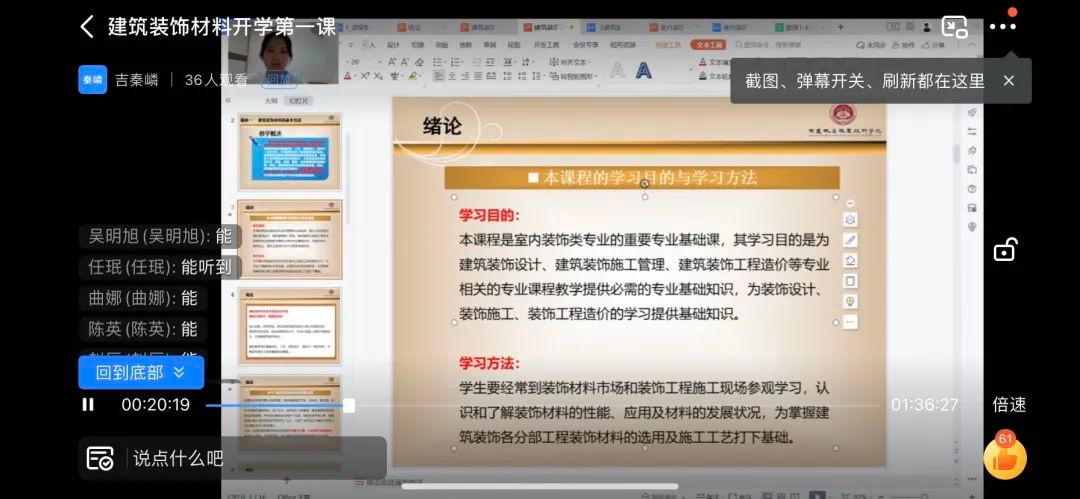
Task: Pause the video playback
Action: pos(88,405)
